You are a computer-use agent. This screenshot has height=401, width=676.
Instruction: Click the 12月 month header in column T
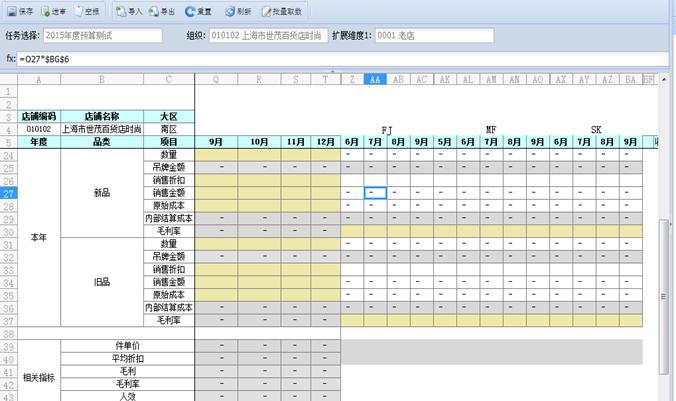pyautogui.click(x=325, y=142)
